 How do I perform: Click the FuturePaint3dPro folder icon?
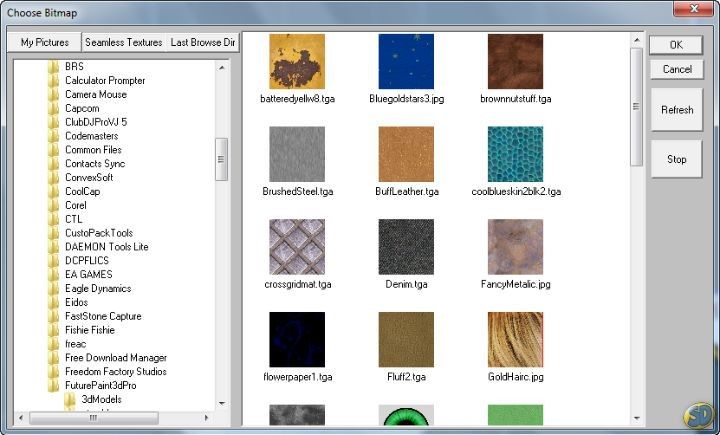(53, 385)
